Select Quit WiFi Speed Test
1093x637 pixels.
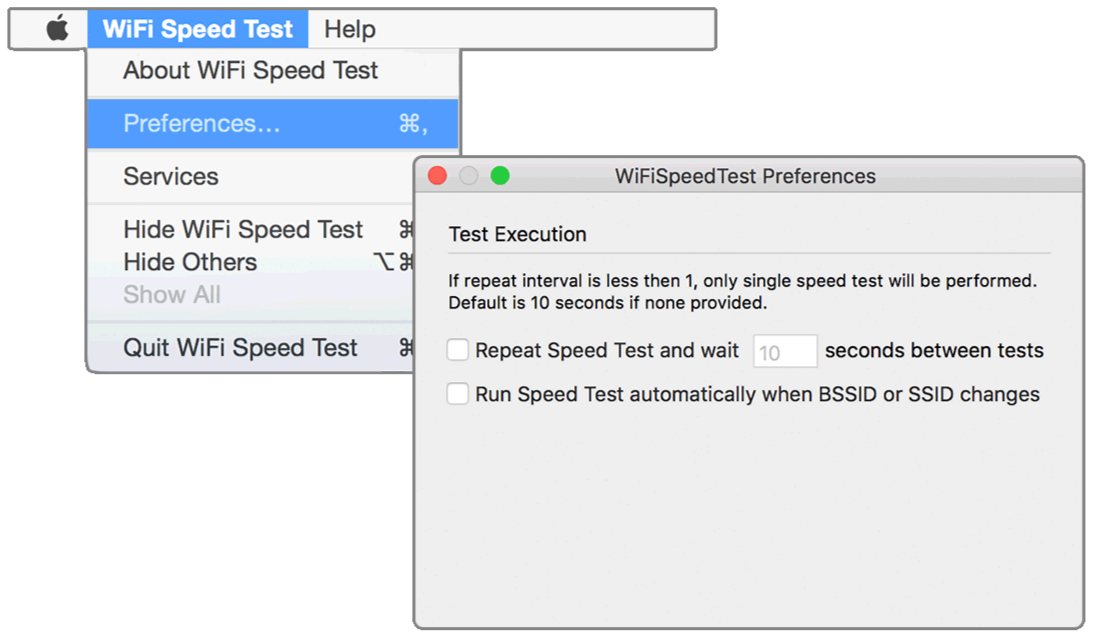click(x=240, y=348)
